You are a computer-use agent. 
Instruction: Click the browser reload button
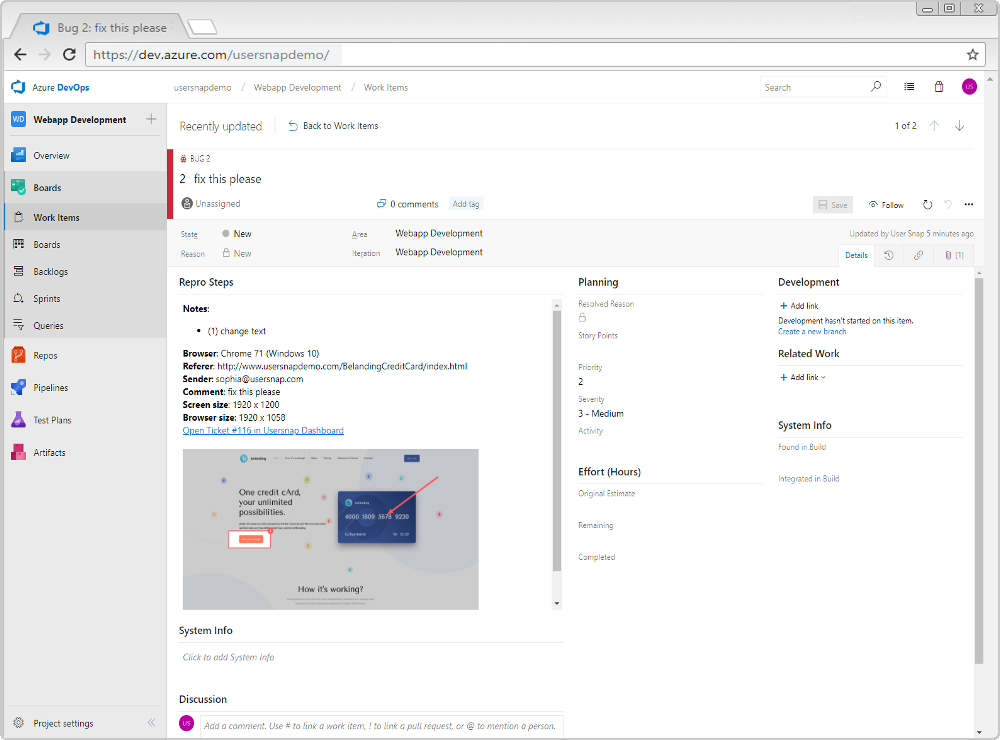click(x=70, y=54)
